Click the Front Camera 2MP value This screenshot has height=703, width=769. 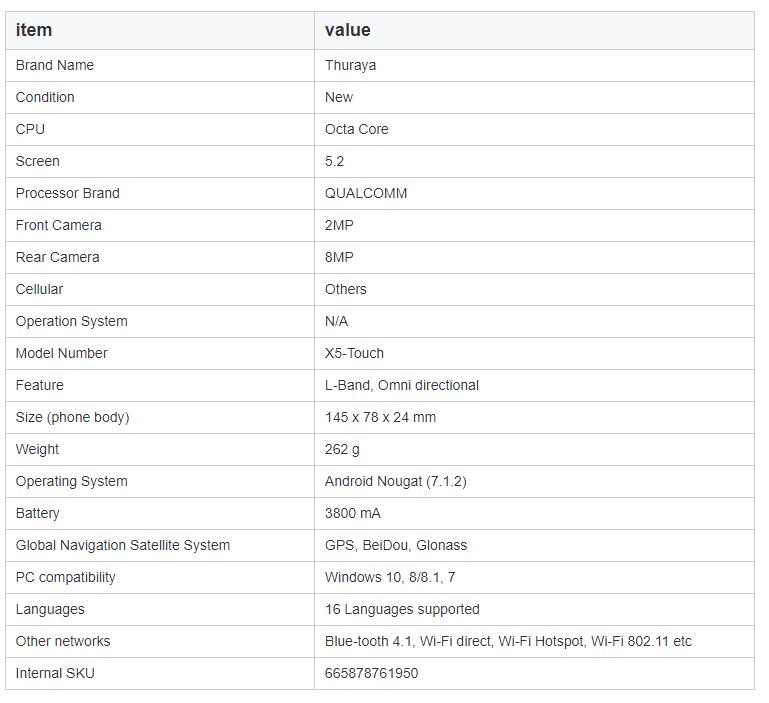click(339, 225)
